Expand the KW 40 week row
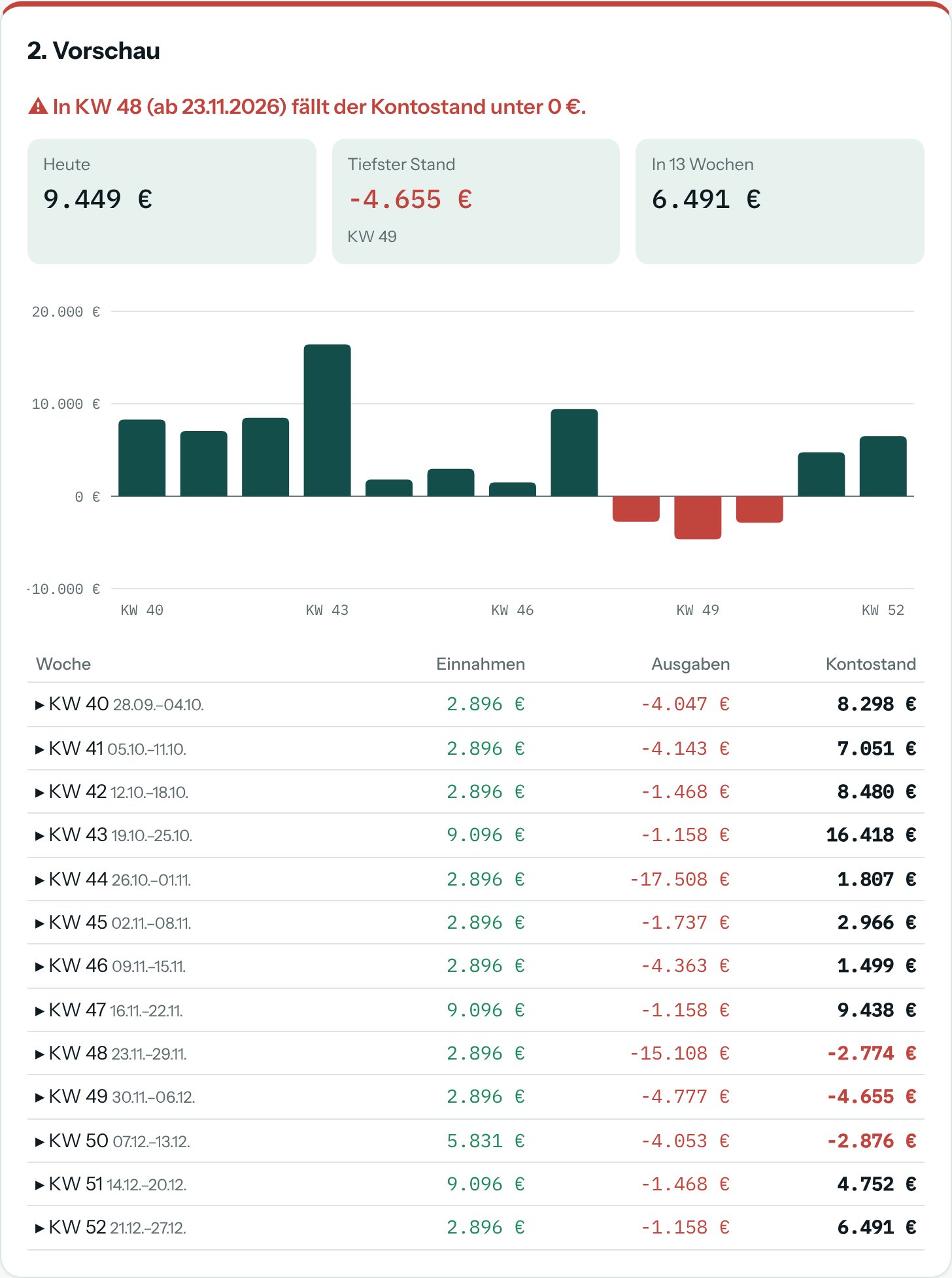The height and width of the screenshot is (1278, 952). (x=475, y=704)
